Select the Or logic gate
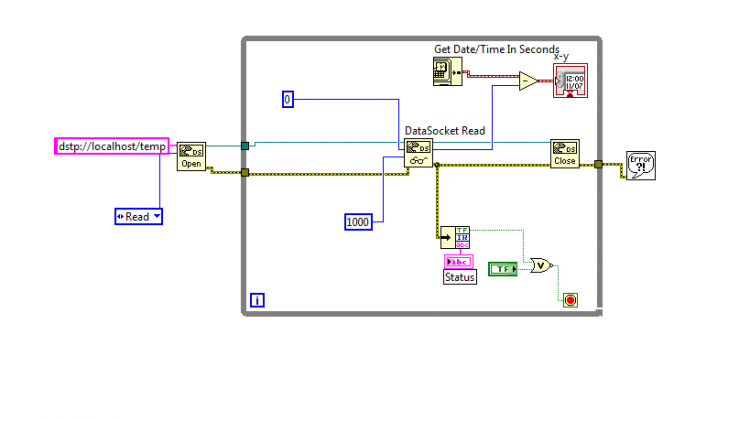This screenshot has width=750, height=421. pos(541,266)
